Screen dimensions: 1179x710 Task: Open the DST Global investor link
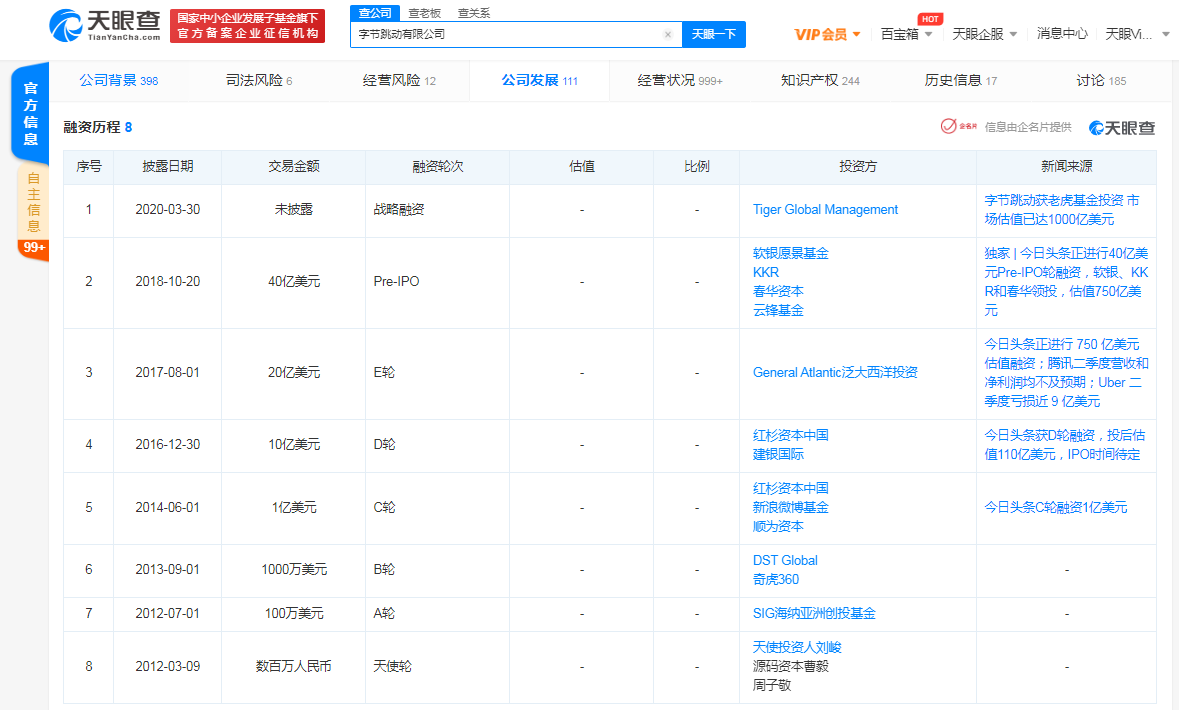(785, 560)
